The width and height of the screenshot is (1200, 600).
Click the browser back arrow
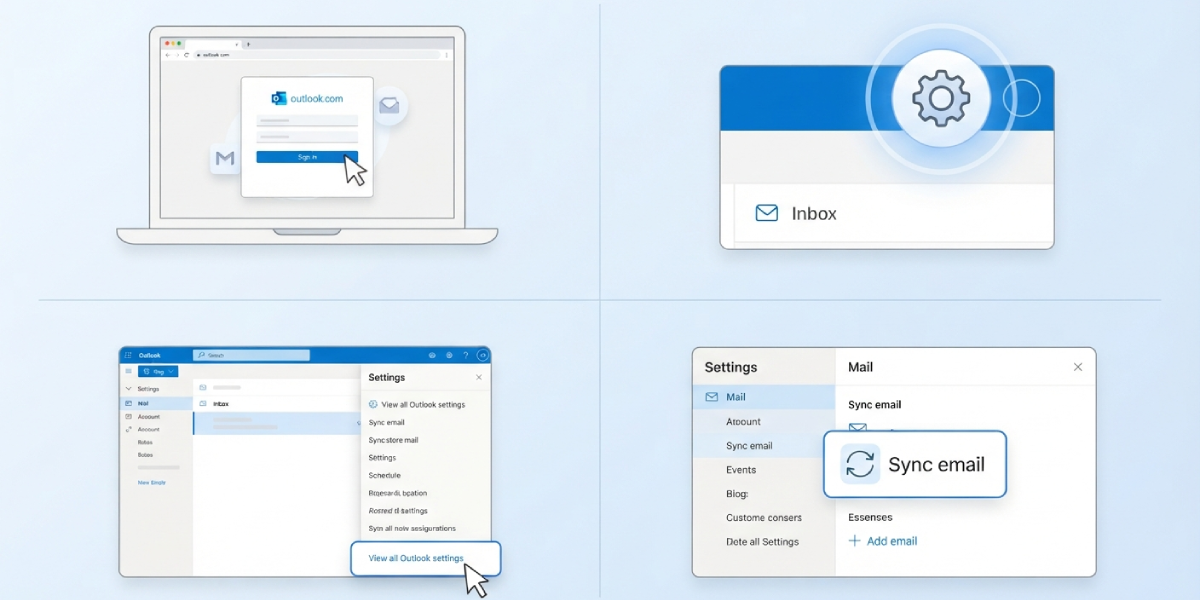tap(167, 55)
